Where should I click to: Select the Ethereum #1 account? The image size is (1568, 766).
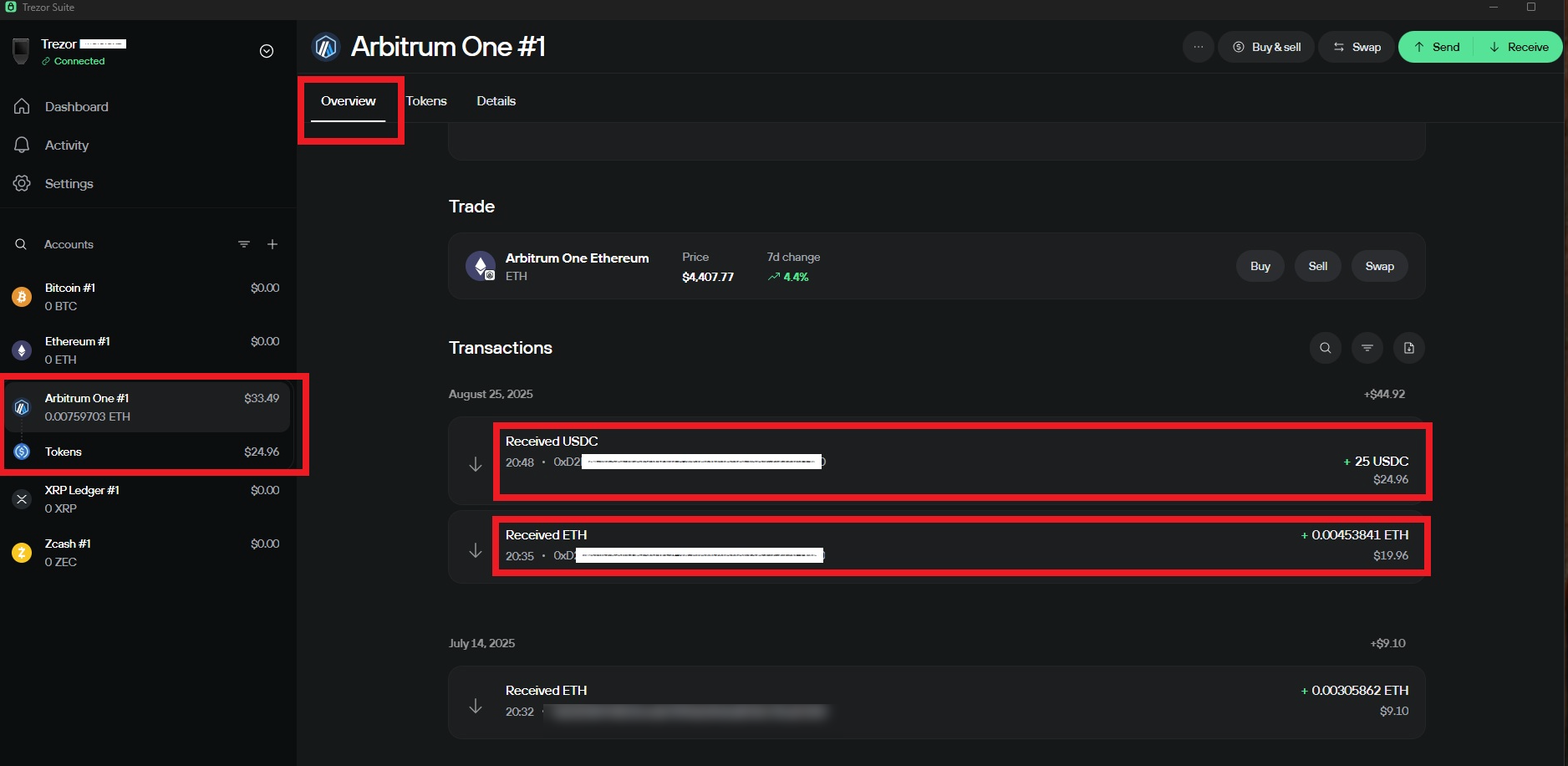click(x=148, y=350)
